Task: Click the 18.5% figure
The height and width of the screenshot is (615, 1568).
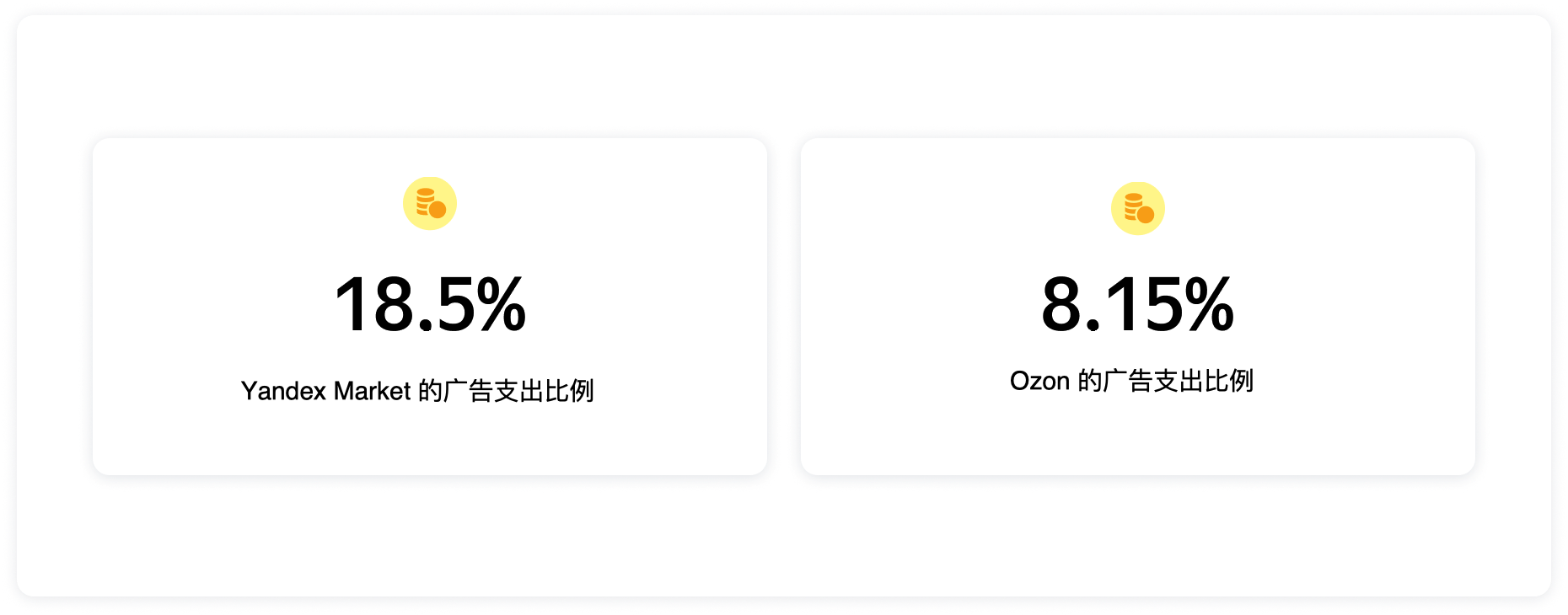Action: click(x=430, y=304)
